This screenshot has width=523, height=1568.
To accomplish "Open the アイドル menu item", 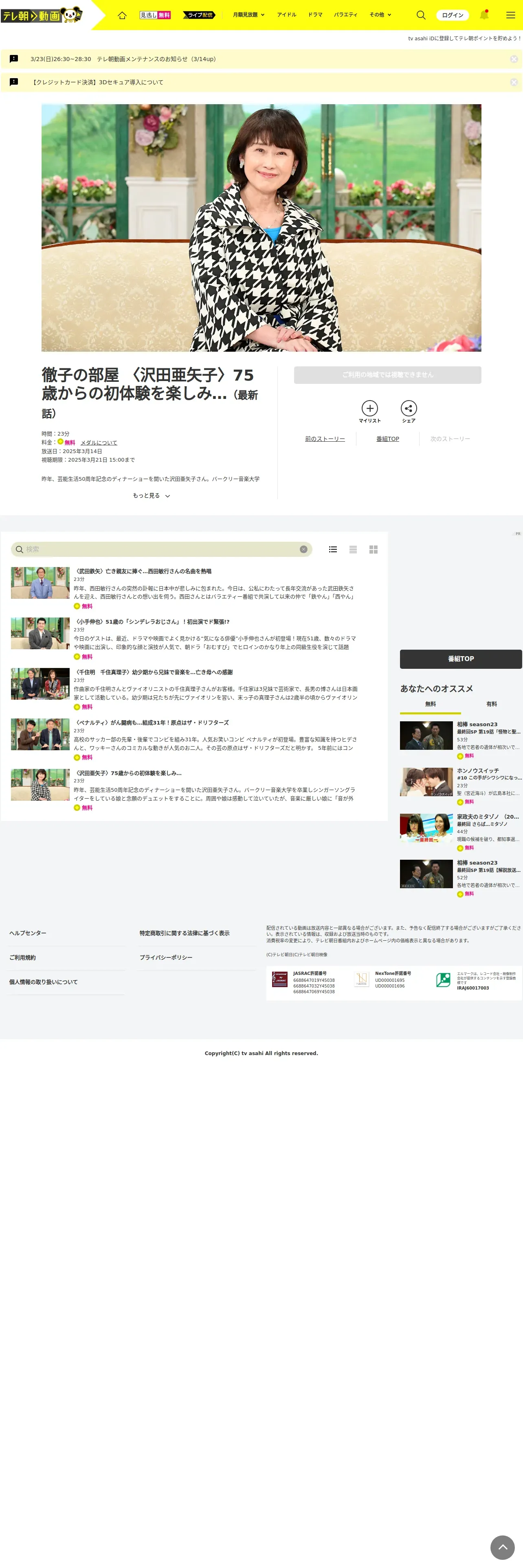I will [287, 15].
